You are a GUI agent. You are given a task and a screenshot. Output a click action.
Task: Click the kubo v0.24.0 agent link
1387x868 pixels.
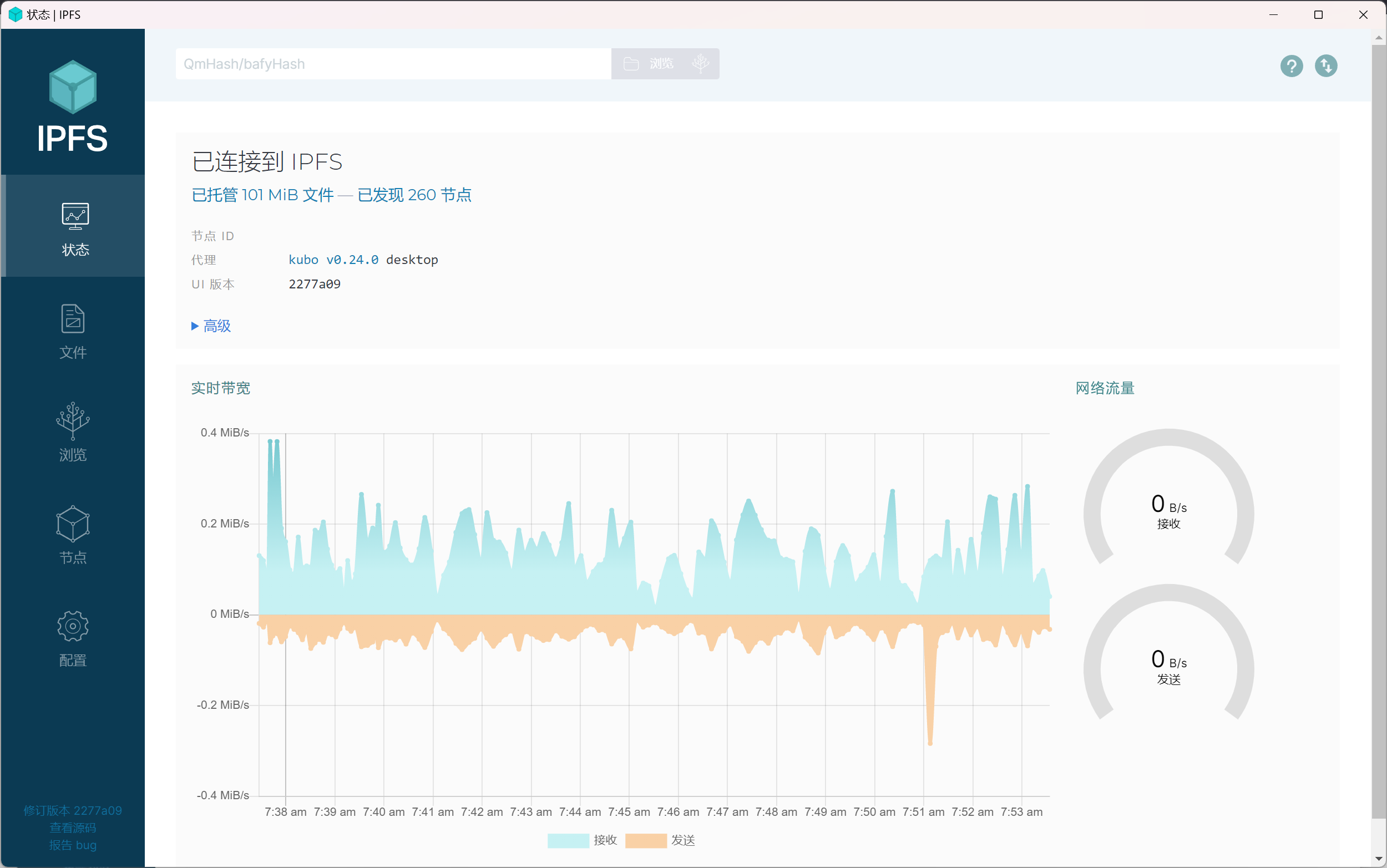(333, 260)
